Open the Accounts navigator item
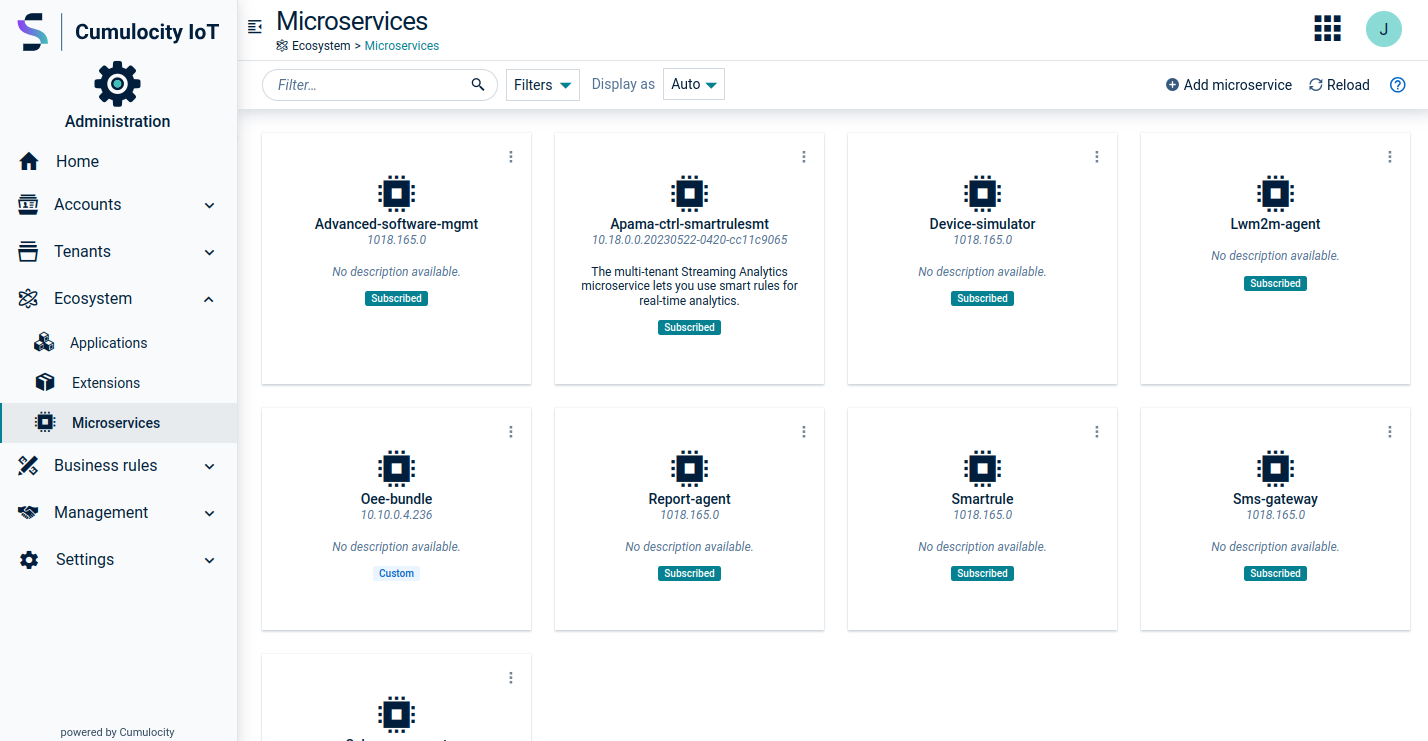This screenshot has height=741, width=1428. 118,204
